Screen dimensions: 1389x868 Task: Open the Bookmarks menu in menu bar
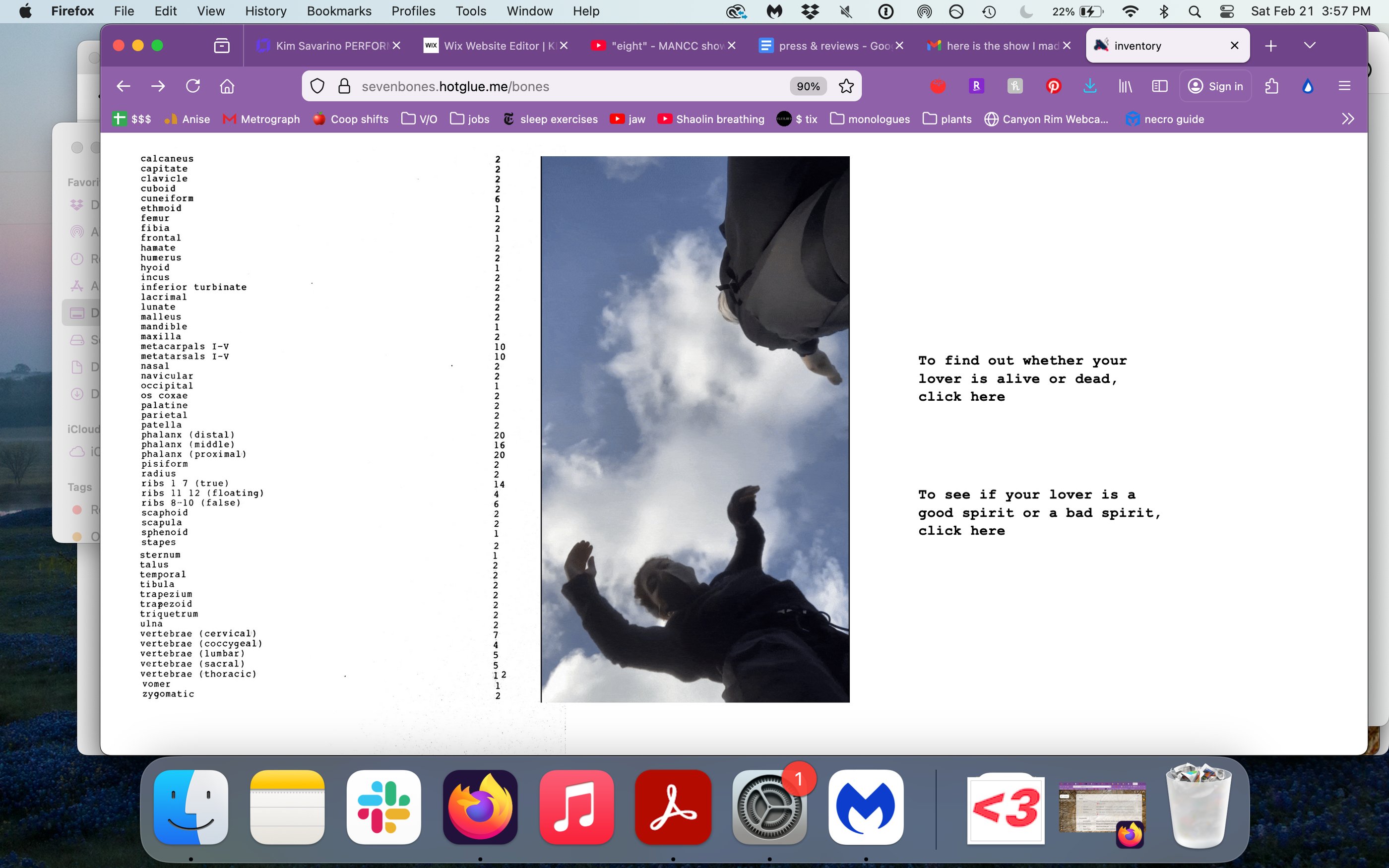tap(339, 11)
